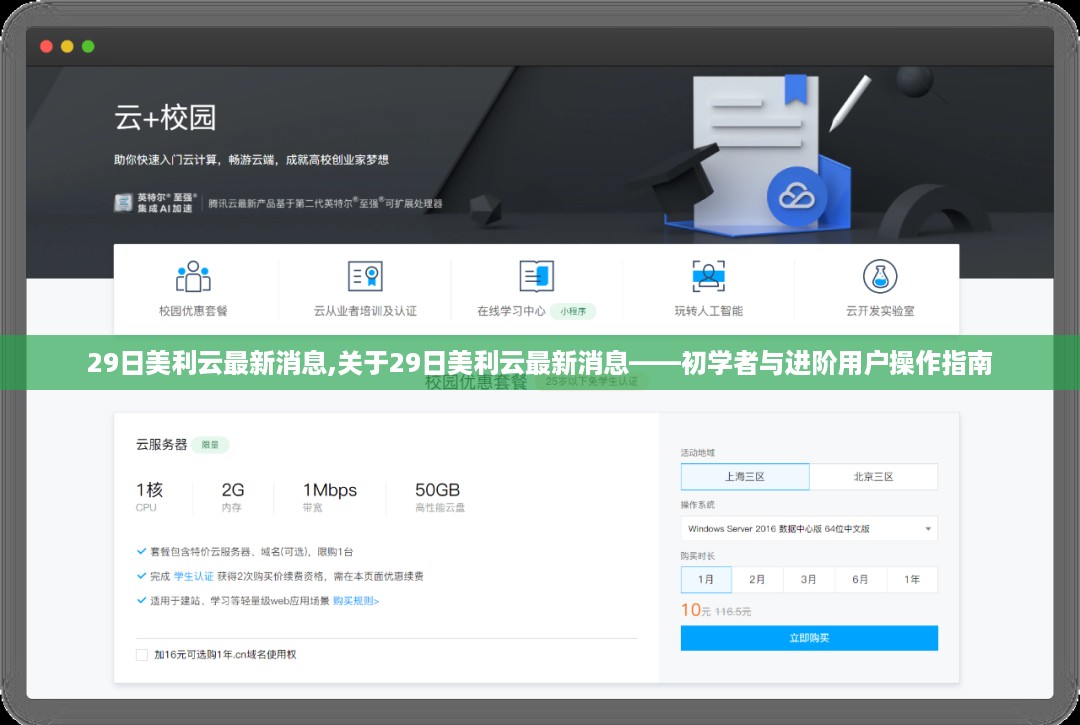Open the 云开发实验室 flask icon
This screenshot has width=1080, height=725.
coord(880,276)
